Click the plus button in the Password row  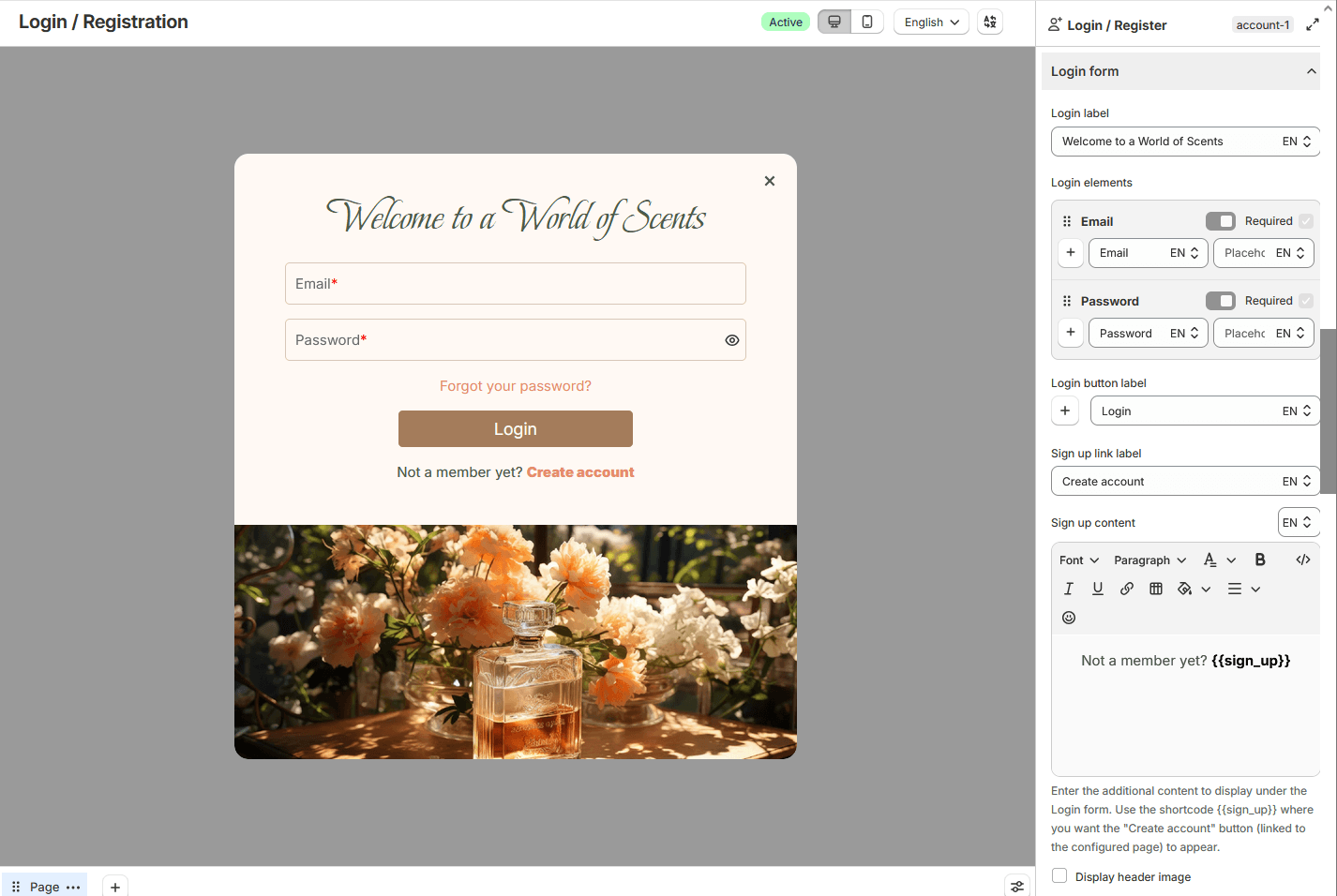pyautogui.click(x=1071, y=333)
